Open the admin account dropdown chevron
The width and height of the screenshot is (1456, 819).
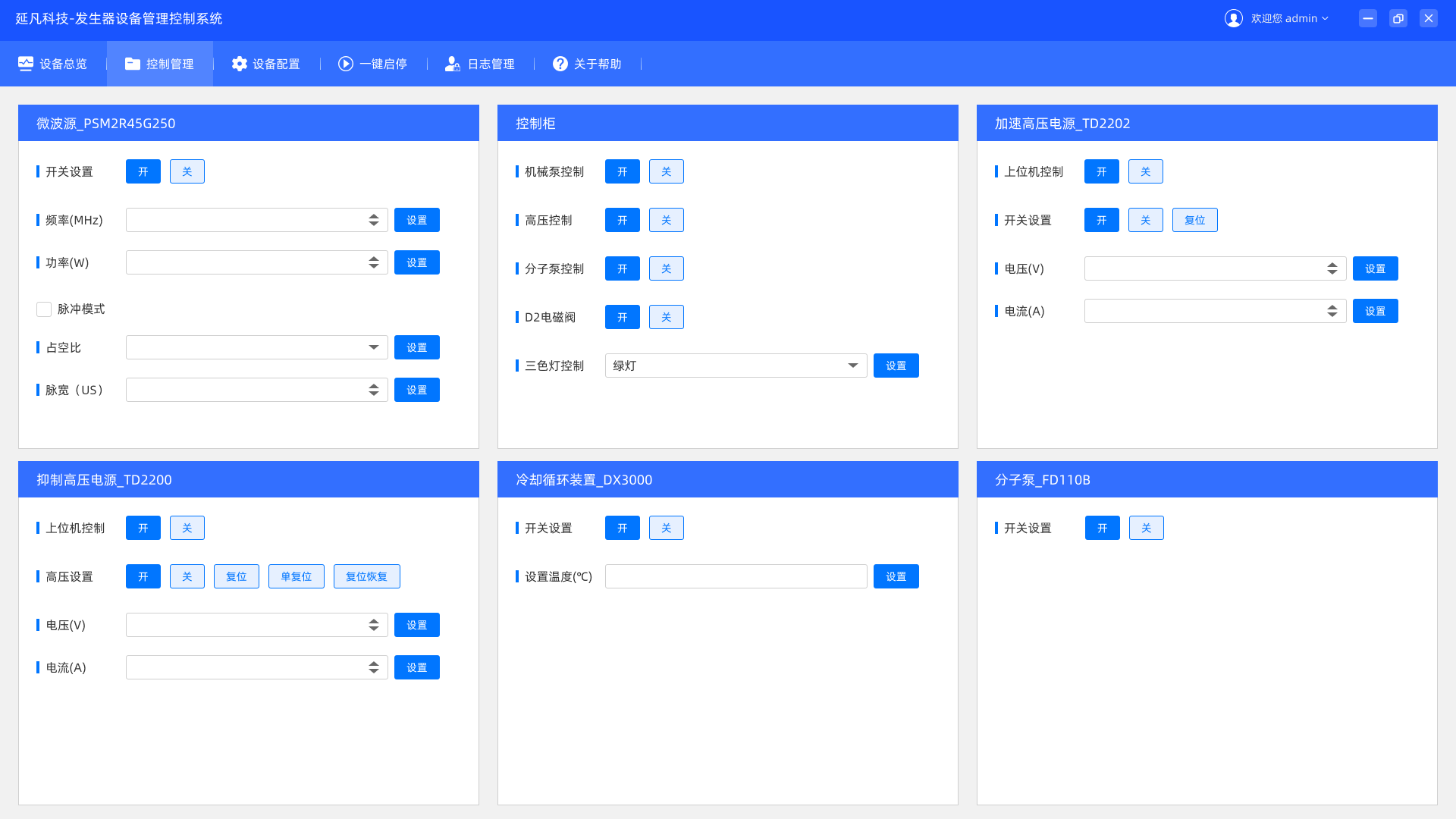coord(1326,18)
